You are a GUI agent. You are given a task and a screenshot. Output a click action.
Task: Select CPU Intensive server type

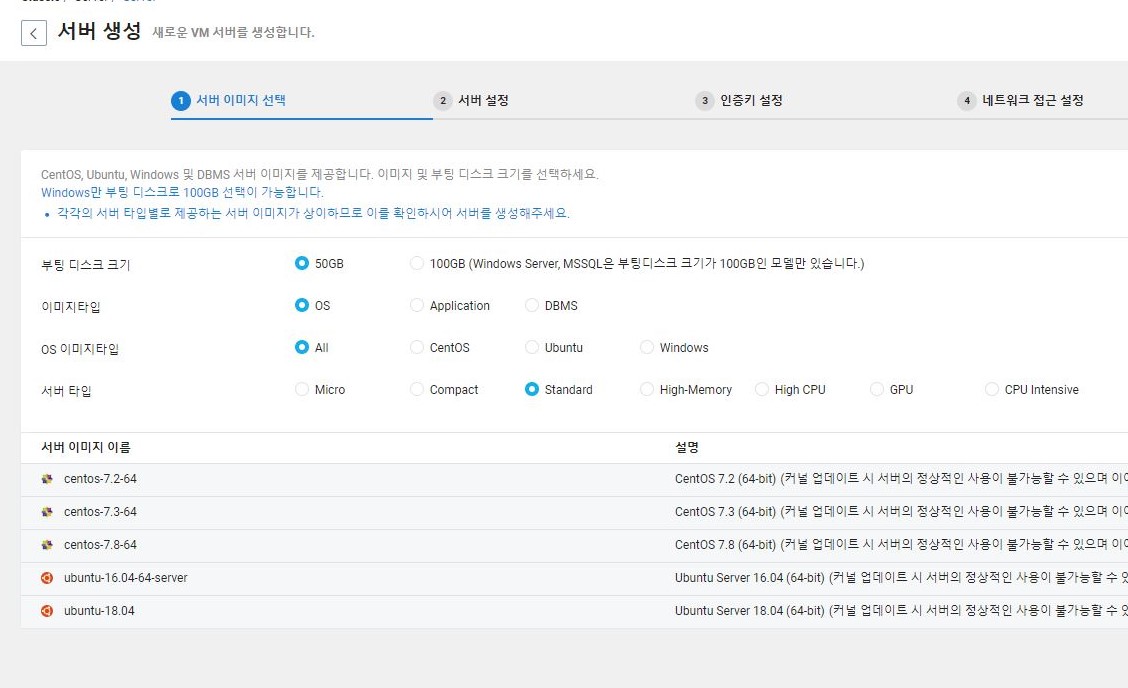(992, 389)
